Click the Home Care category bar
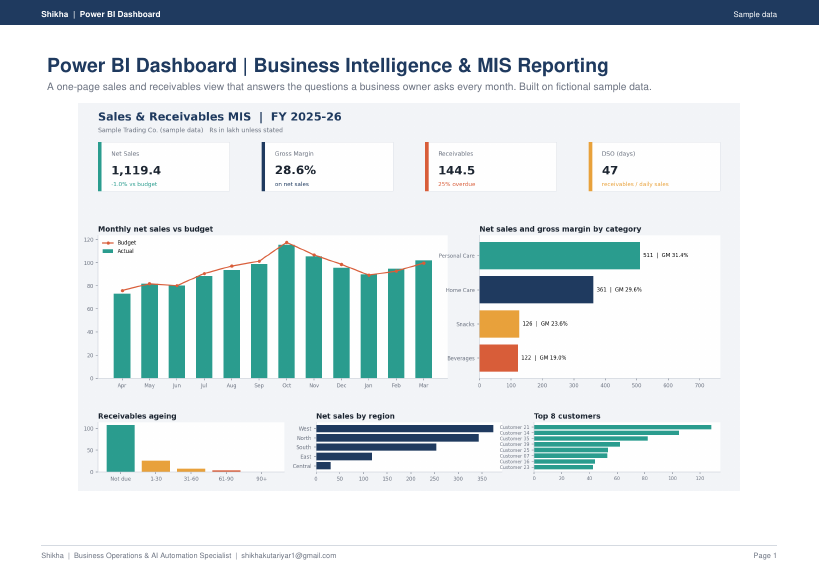This screenshot has height=579, width=819. point(536,290)
